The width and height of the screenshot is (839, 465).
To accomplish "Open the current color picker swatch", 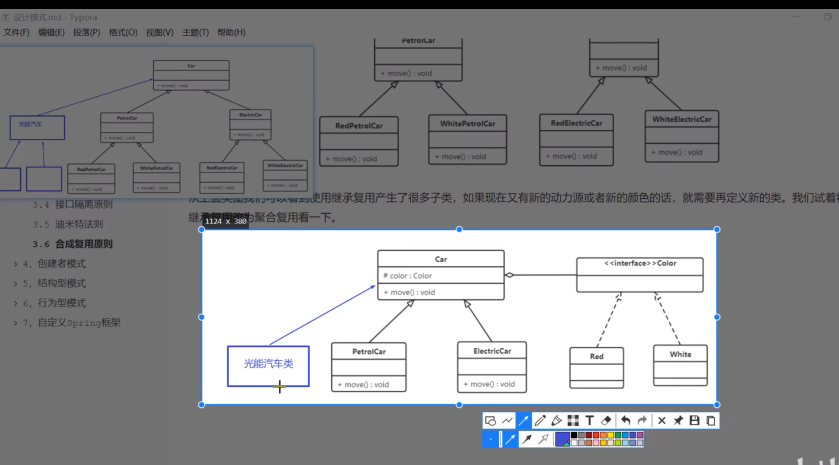I will pyautogui.click(x=562, y=439).
